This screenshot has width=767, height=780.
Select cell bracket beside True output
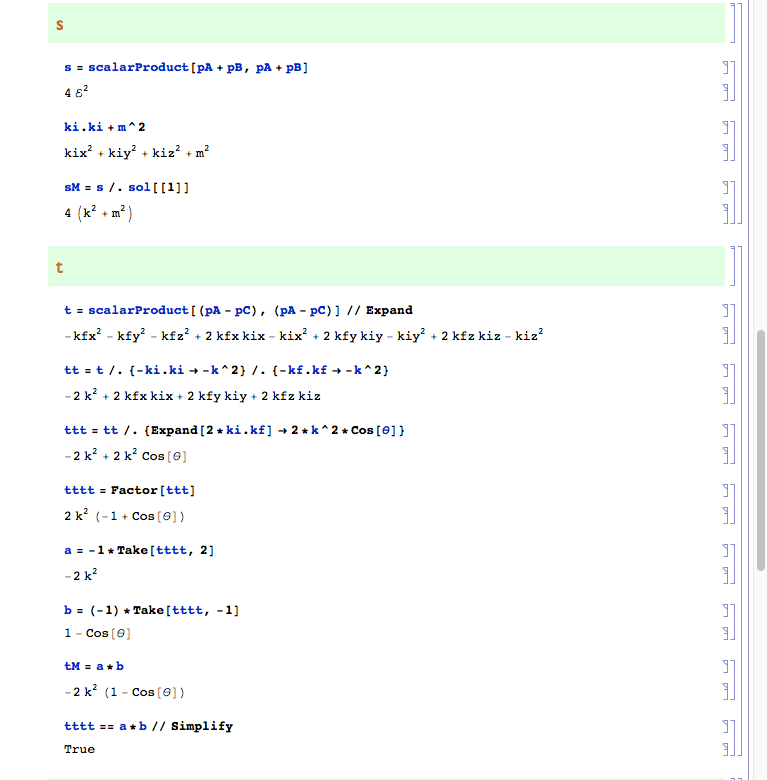[726, 749]
